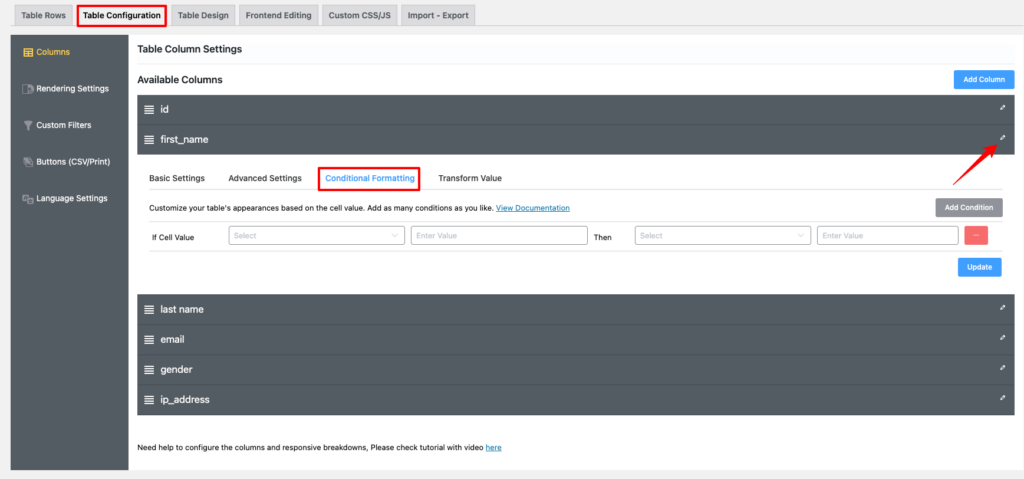Focus the Then Enter Value field
Image resolution: width=1024 pixels, height=479 pixels.
888,236
